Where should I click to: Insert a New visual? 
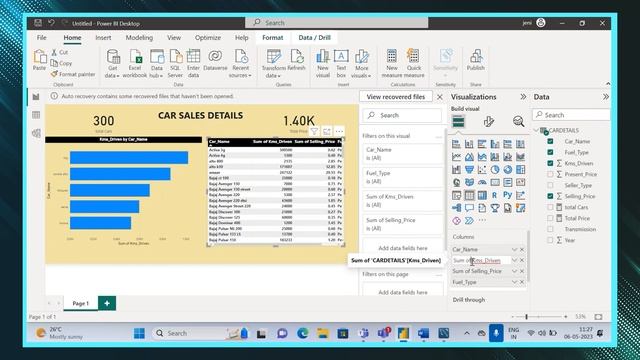pos(322,64)
